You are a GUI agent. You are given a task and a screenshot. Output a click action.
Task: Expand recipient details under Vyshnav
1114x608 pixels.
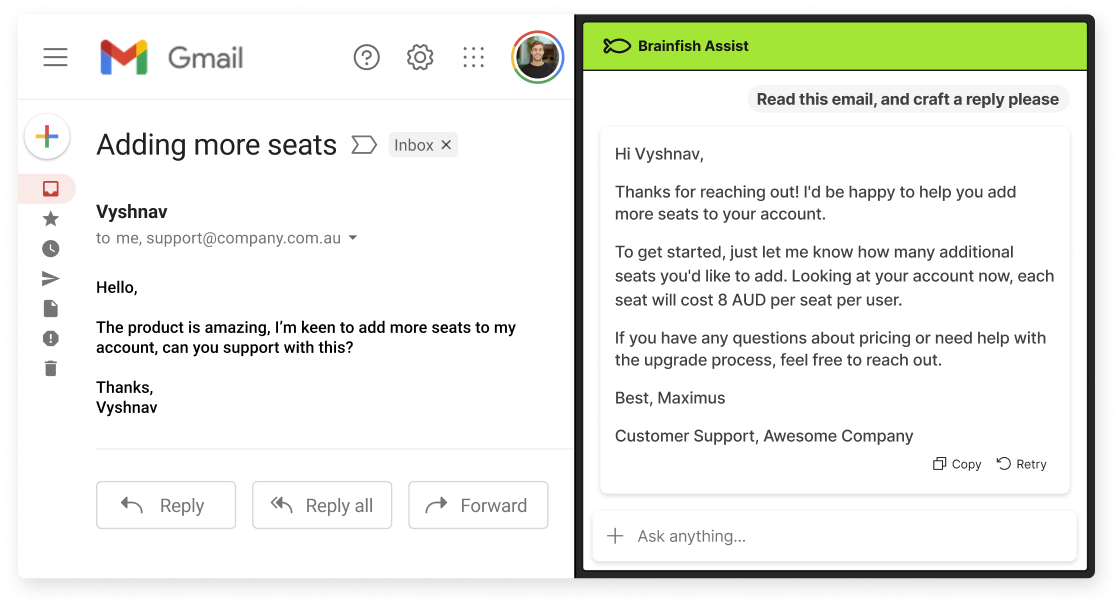(352, 238)
